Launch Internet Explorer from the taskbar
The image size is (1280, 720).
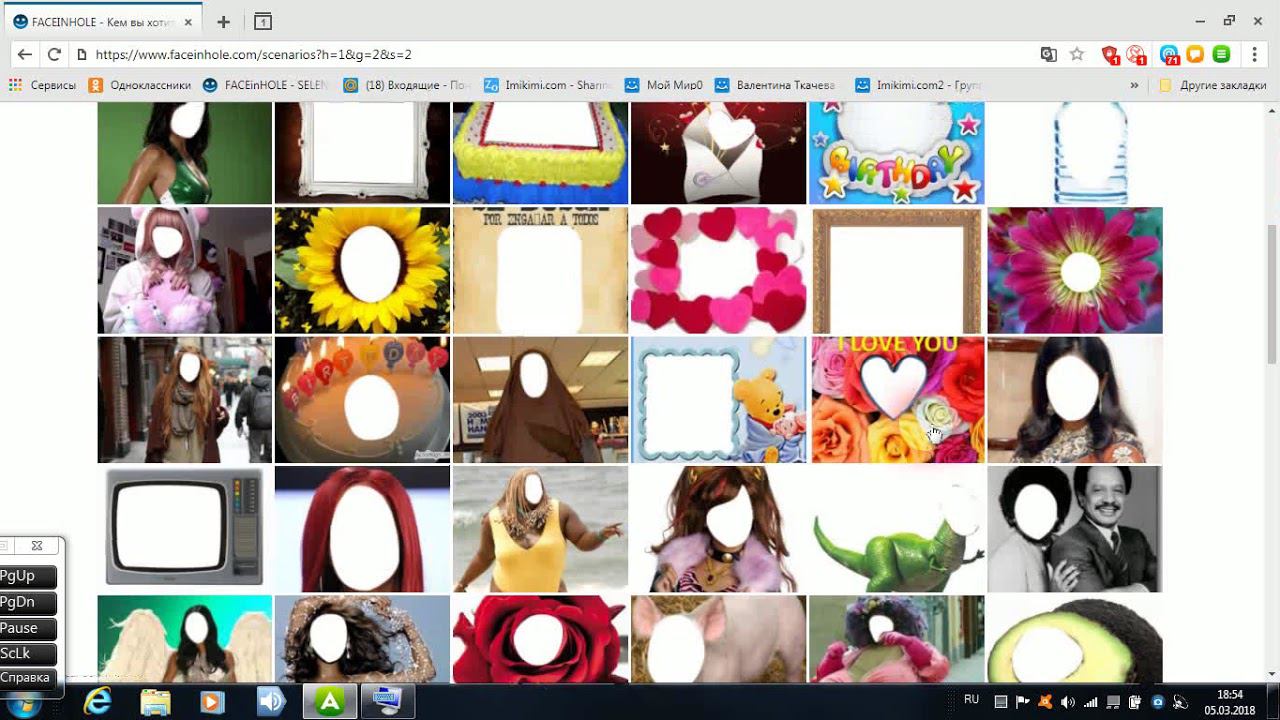coord(97,702)
